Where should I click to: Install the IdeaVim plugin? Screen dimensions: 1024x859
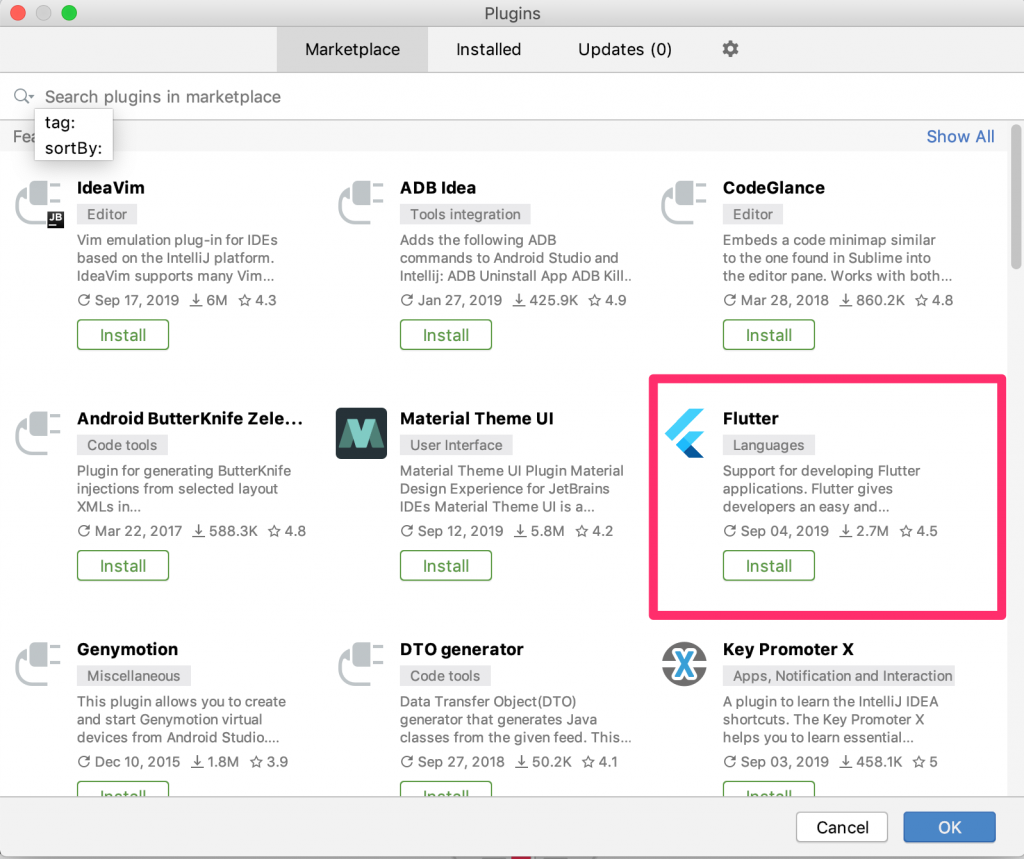click(x=123, y=335)
